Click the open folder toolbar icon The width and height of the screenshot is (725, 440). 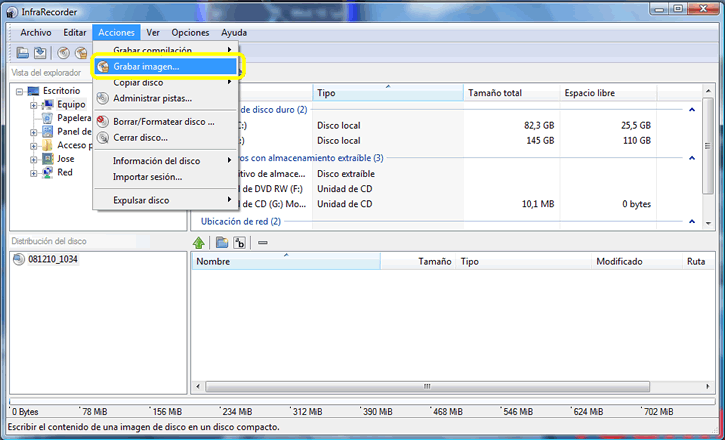[x=22, y=53]
